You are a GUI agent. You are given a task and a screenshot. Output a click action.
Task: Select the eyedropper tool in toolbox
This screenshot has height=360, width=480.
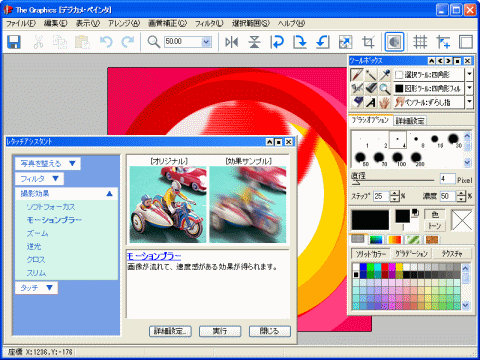tap(384, 75)
